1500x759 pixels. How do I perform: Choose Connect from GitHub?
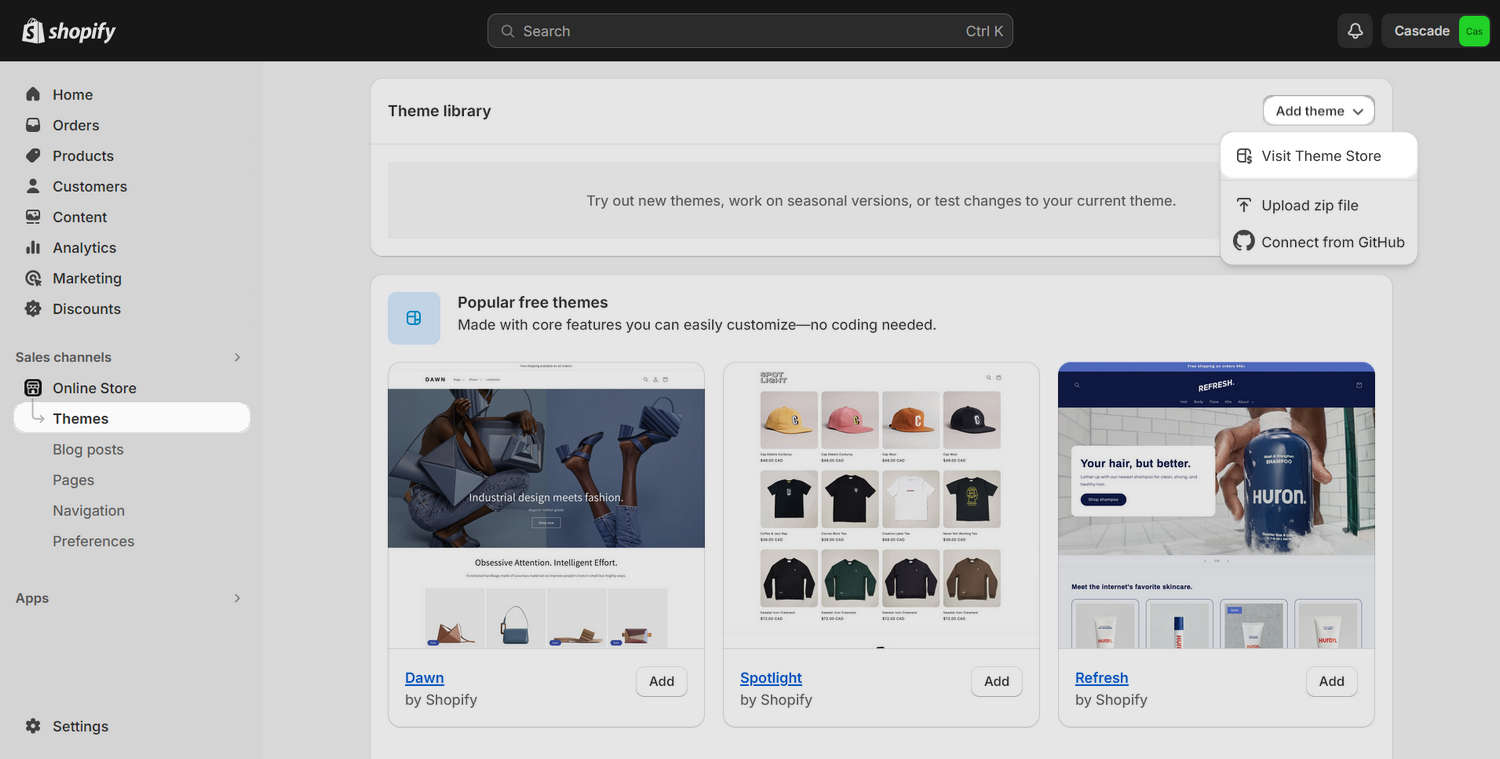[x=1319, y=242]
